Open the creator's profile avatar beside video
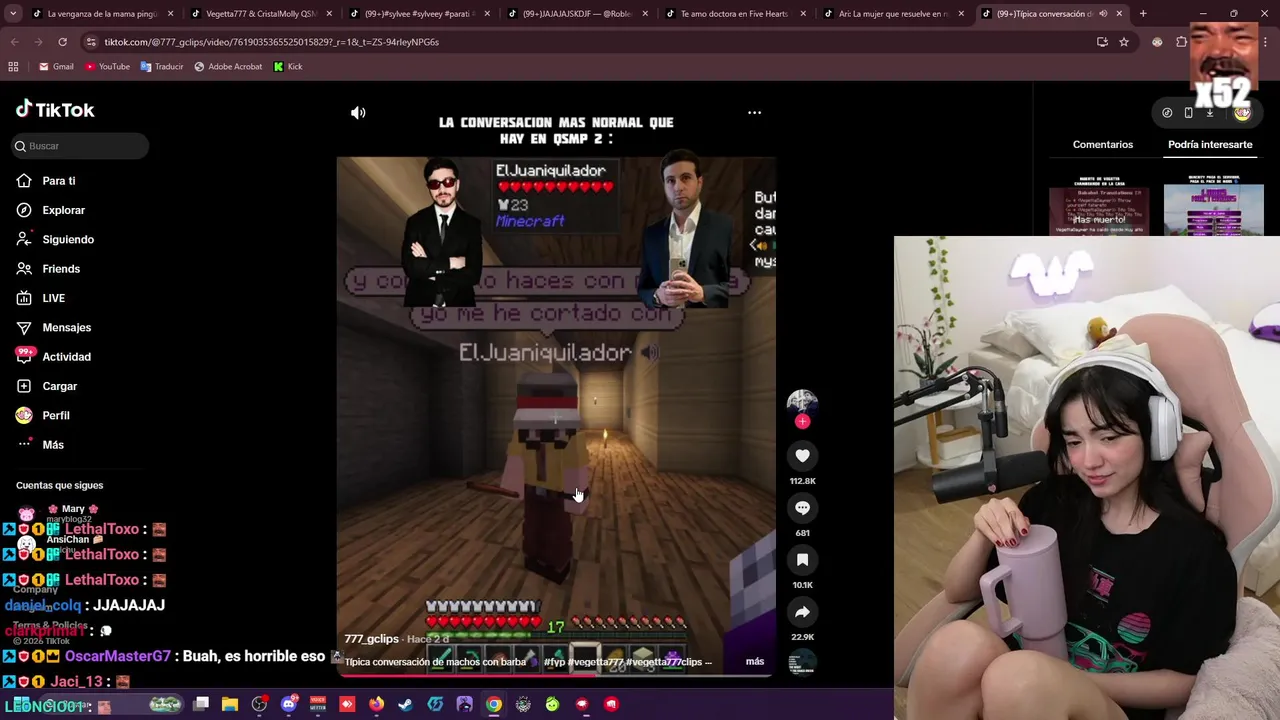Screen dimensions: 1280x720 (802, 402)
